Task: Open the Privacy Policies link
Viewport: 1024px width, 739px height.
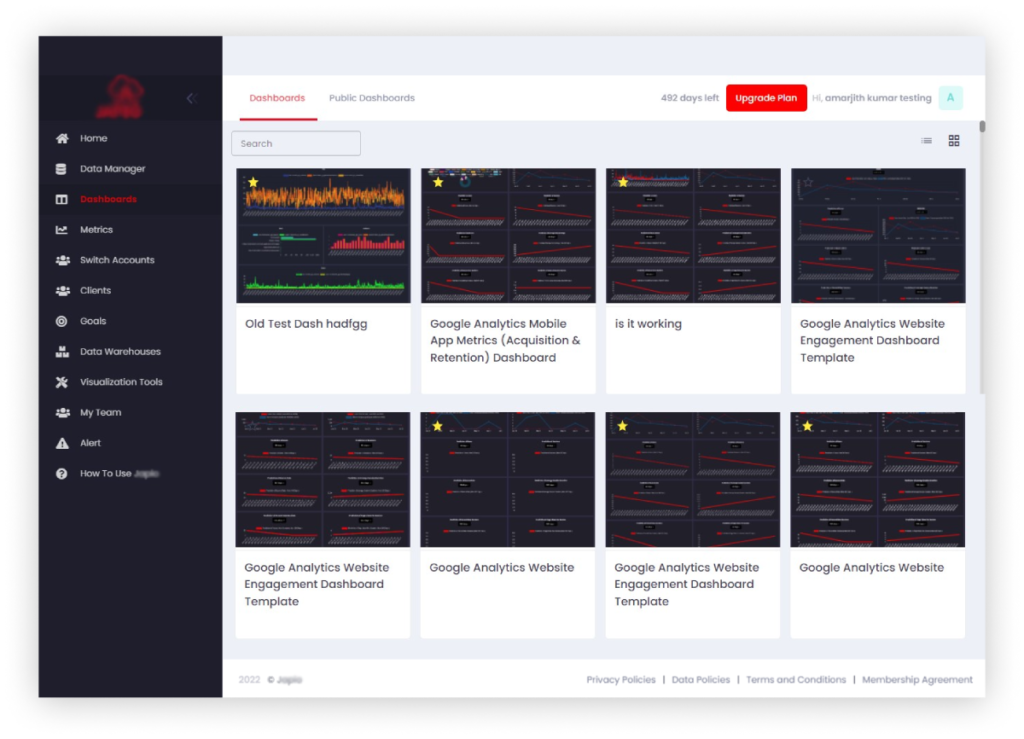Action: tap(620, 679)
